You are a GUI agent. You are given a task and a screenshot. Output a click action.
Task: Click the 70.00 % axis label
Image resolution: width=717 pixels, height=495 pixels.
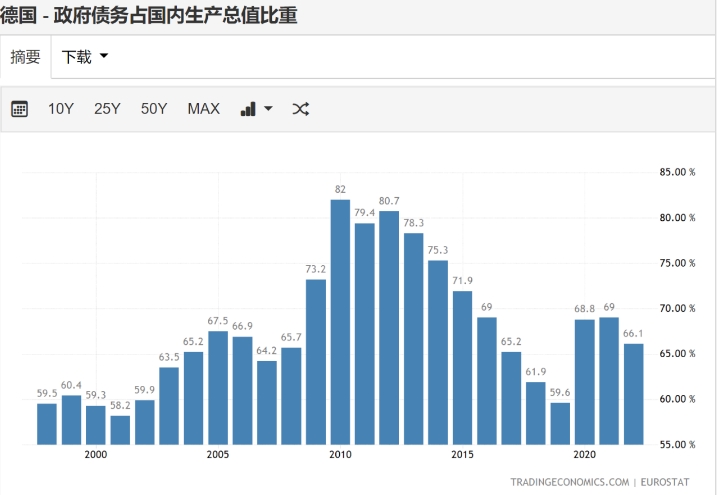pyautogui.click(x=677, y=309)
